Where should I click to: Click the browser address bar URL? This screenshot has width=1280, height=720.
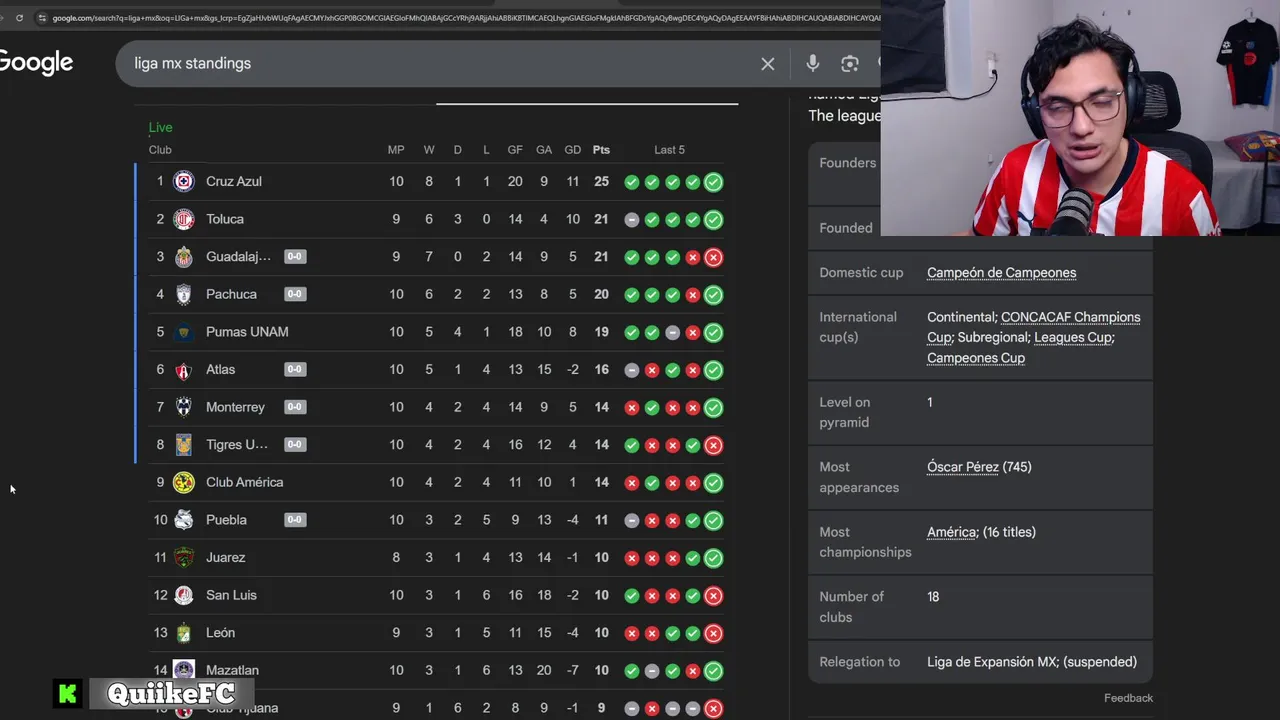465,17
